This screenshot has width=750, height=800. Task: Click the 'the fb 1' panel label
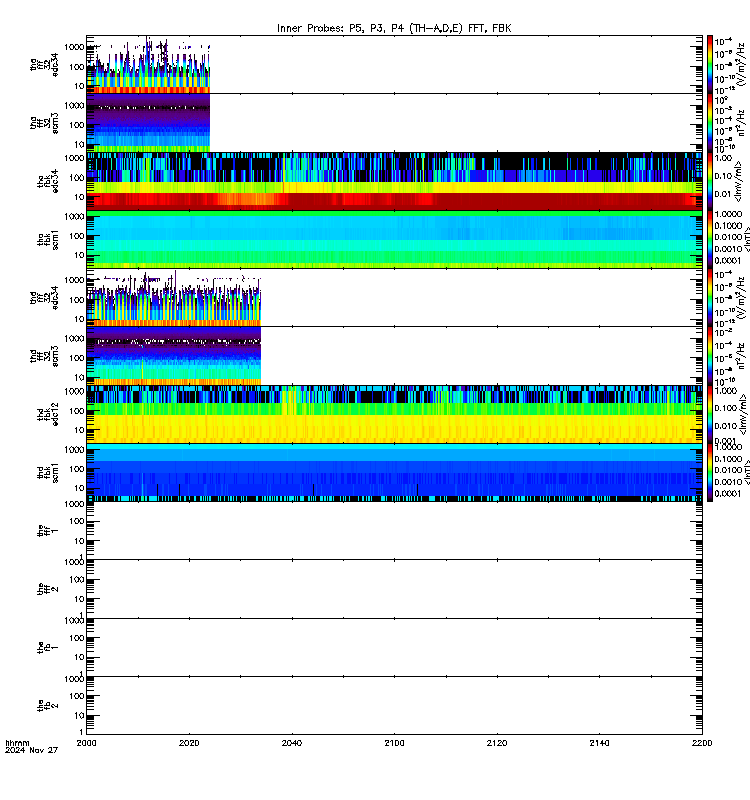pyautogui.click(x=48, y=647)
